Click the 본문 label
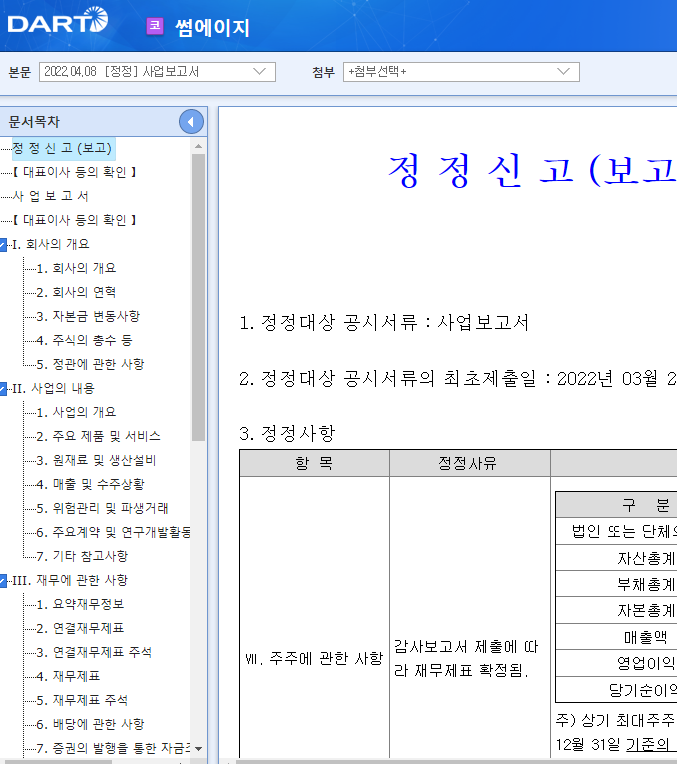 click(20, 72)
